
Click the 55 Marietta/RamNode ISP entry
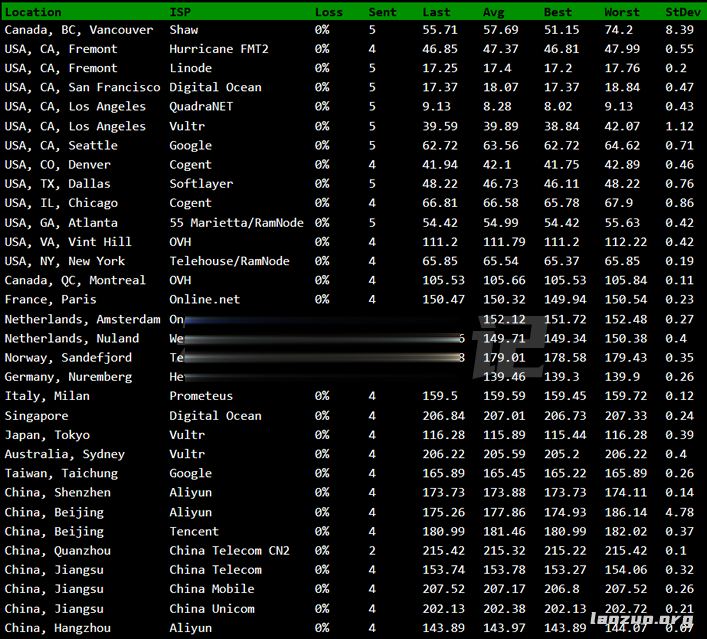pyautogui.click(x=236, y=223)
